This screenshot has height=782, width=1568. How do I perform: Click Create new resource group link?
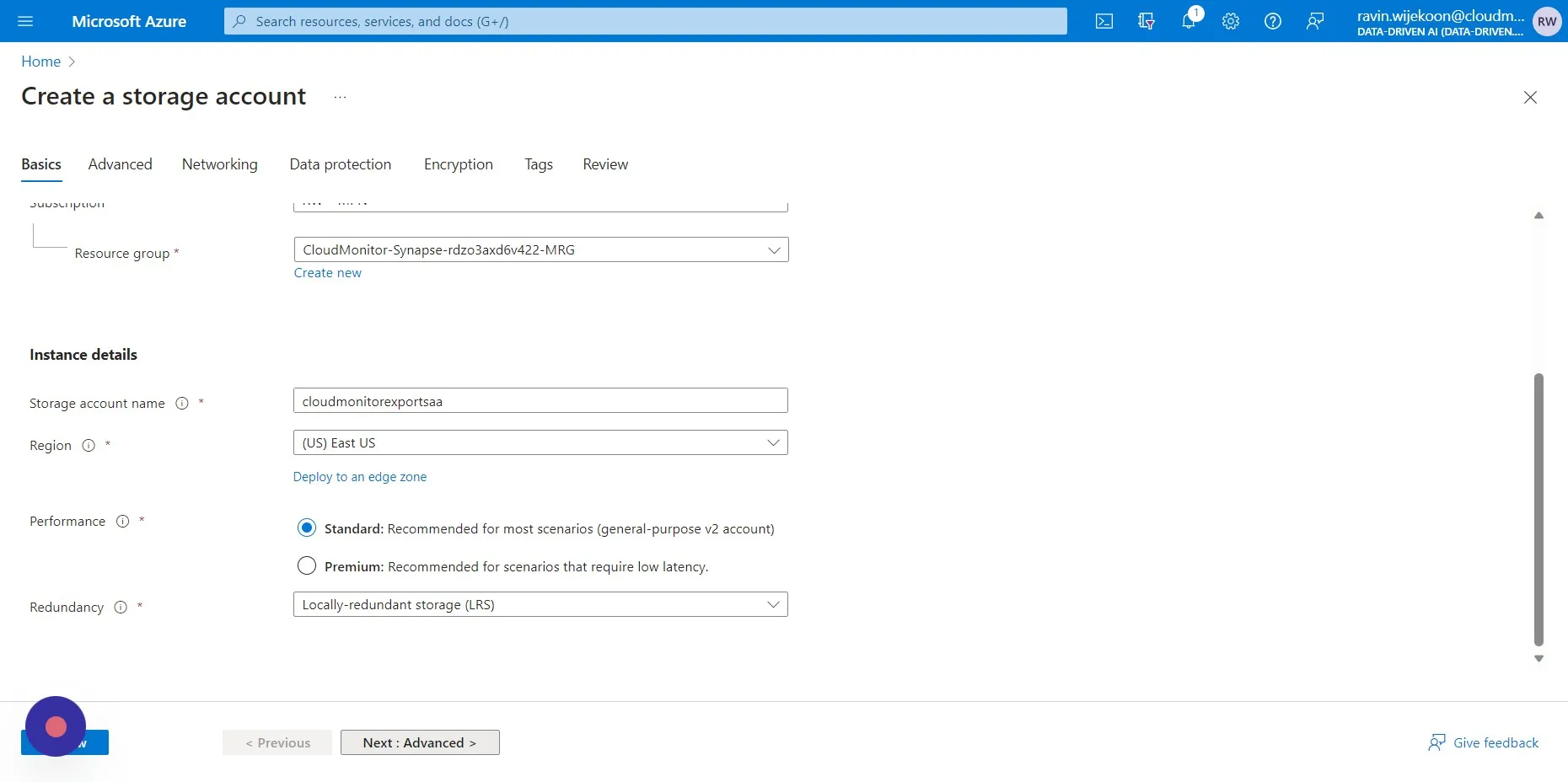tap(328, 273)
